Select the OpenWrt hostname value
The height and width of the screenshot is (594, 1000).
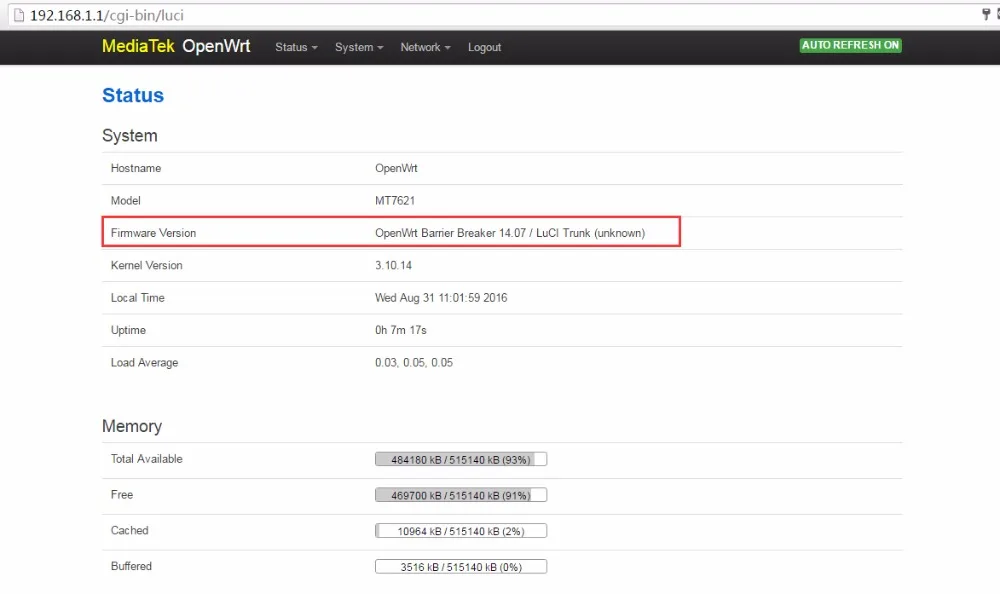[x=396, y=168]
